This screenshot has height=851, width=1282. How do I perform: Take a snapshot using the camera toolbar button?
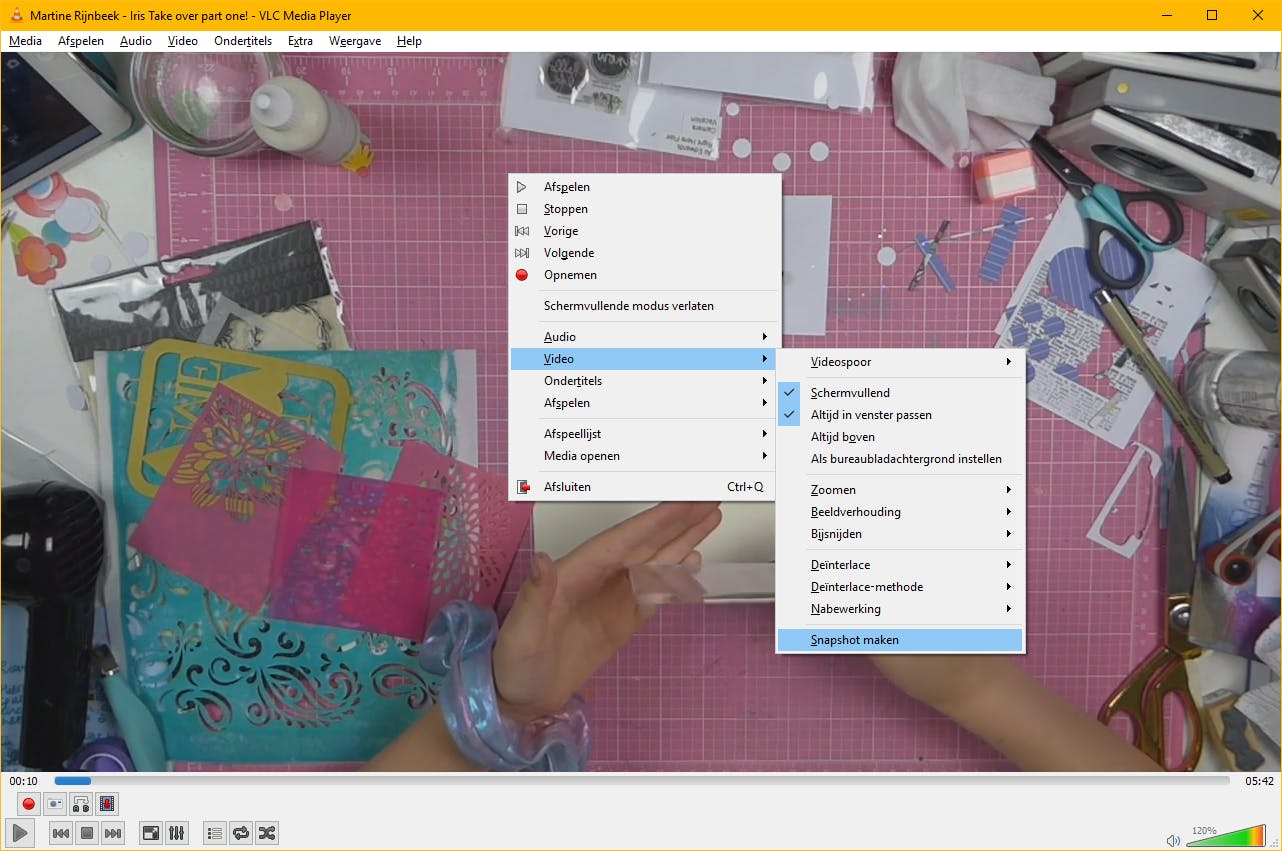click(55, 803)
